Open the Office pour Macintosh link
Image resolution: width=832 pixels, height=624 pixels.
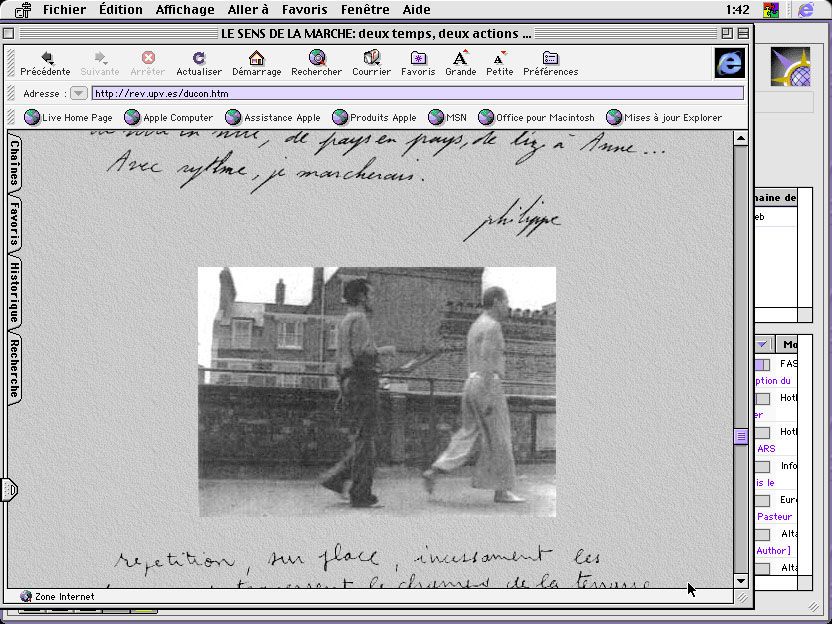coord(544,117)
